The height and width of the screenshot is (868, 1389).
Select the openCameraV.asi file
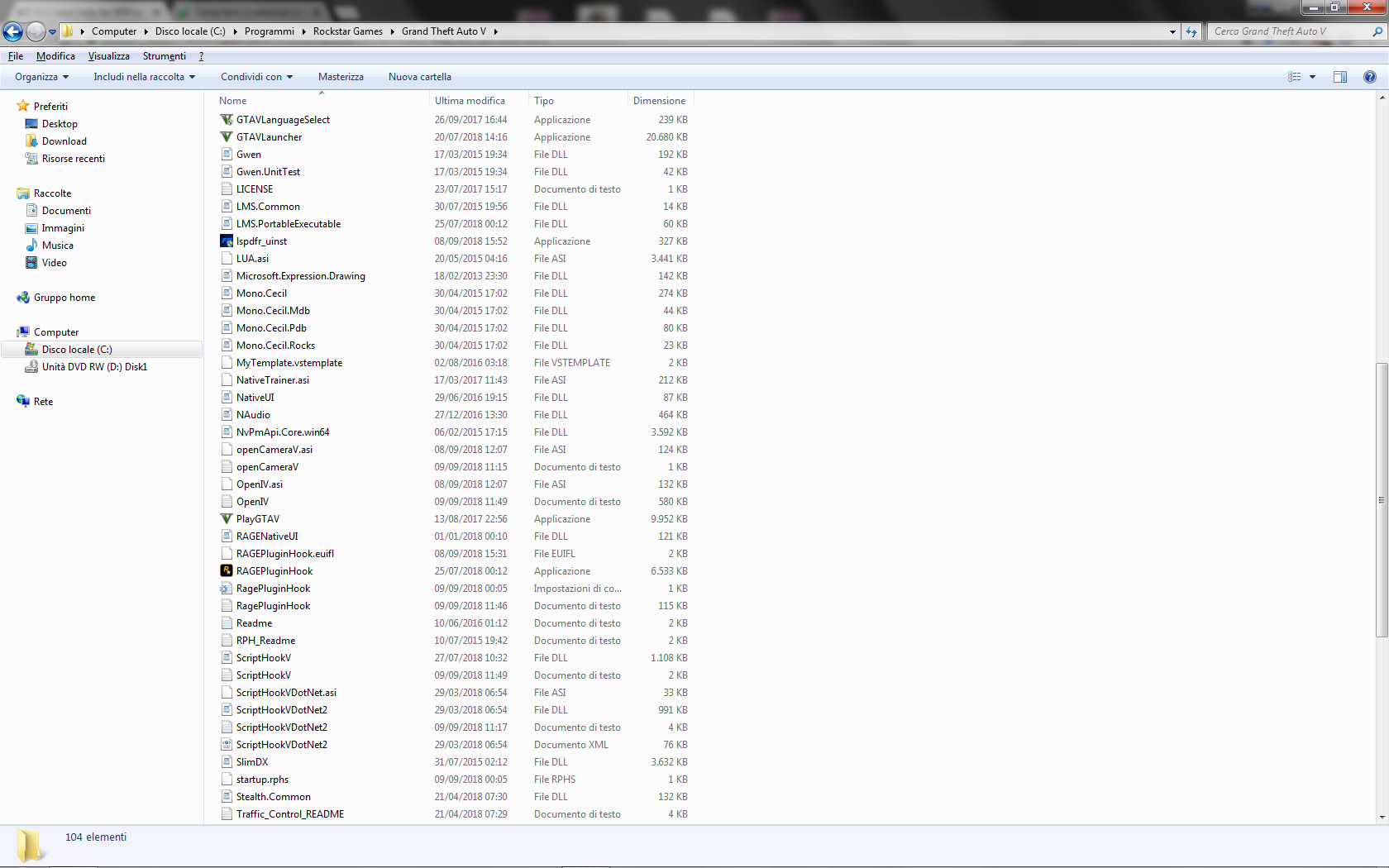point(274,450)
